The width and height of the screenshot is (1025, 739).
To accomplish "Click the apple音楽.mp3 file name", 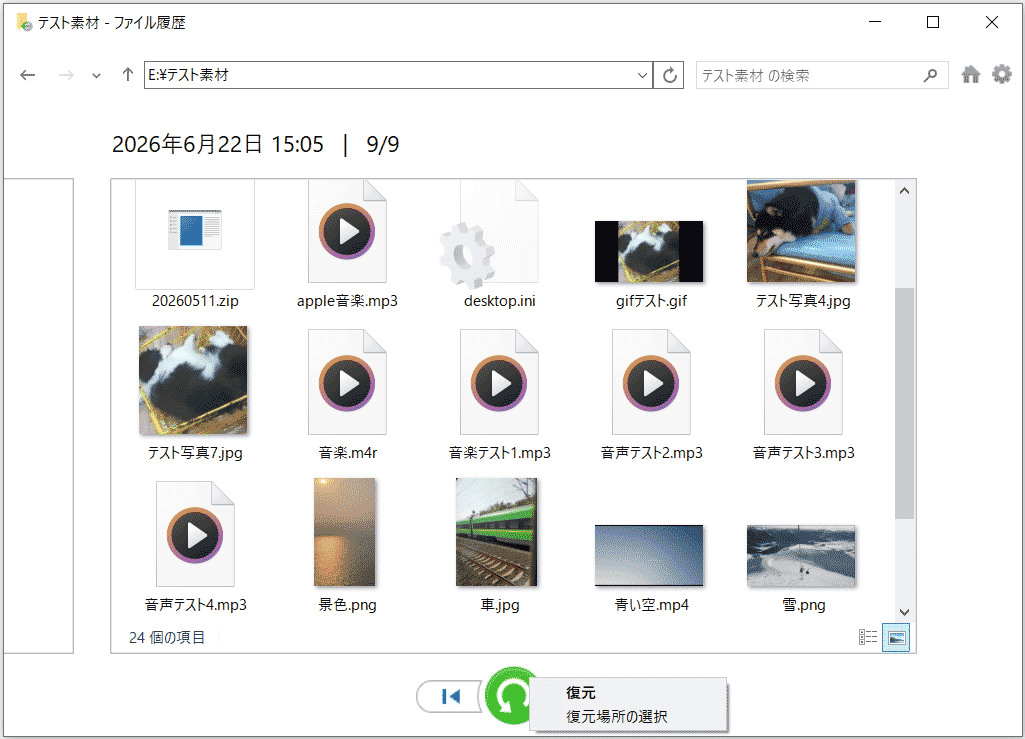I will [347, 301].
